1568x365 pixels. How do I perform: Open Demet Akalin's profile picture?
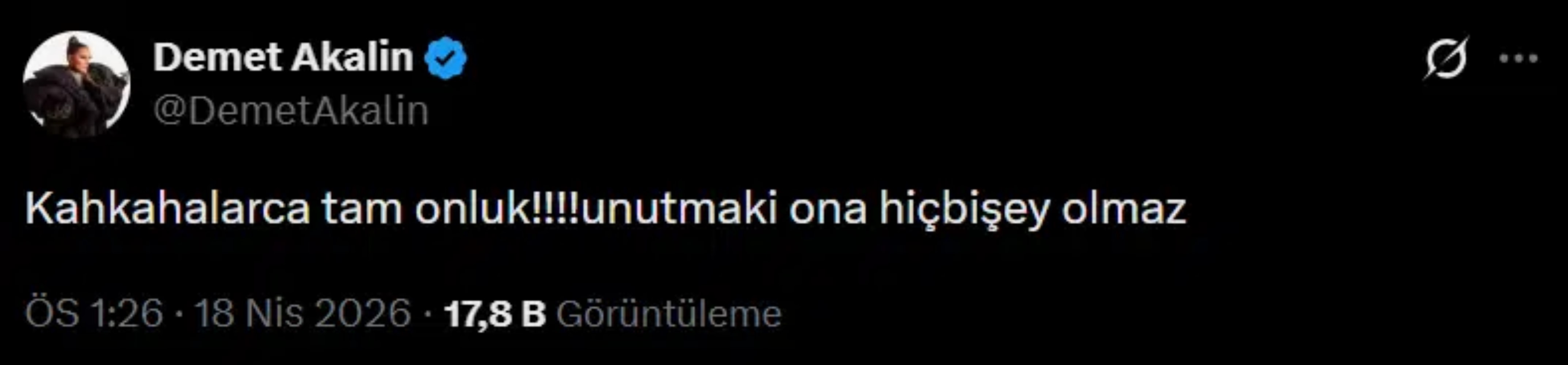[76, 85]
